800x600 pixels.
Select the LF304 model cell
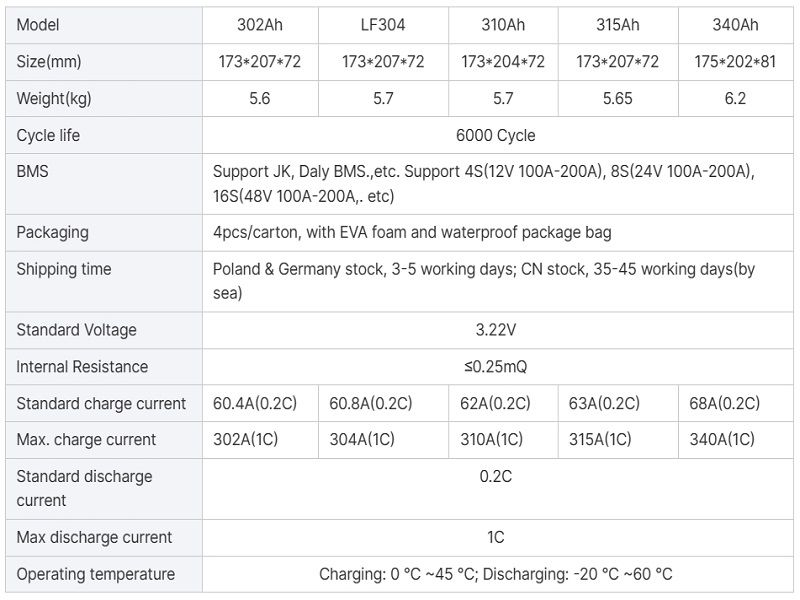tap(377, 26)
